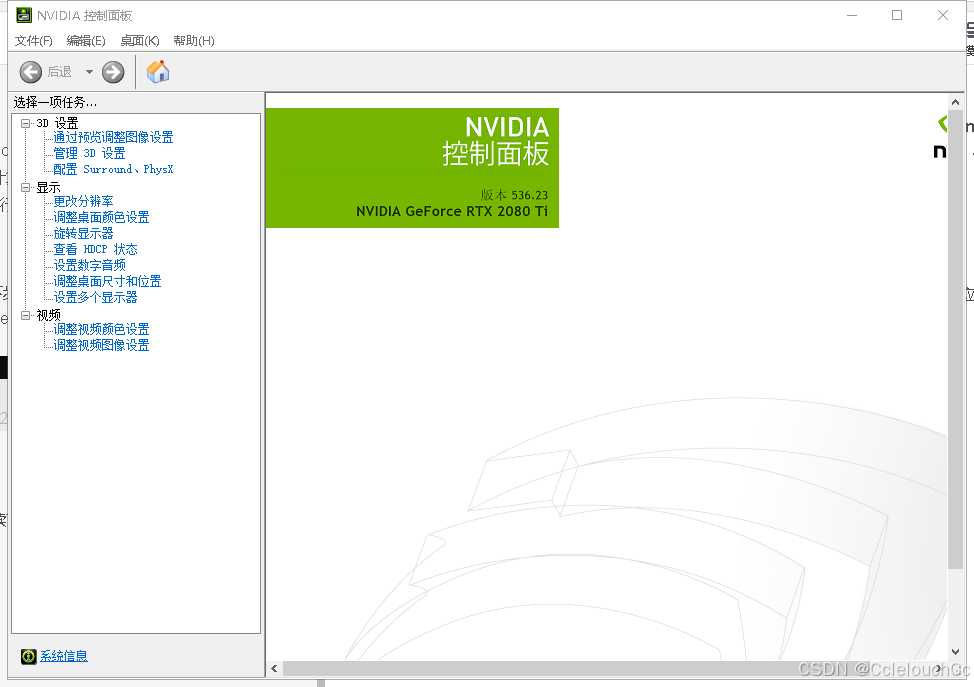
Task: Collapse the 视频 tree node
Action: coord(25,315)
